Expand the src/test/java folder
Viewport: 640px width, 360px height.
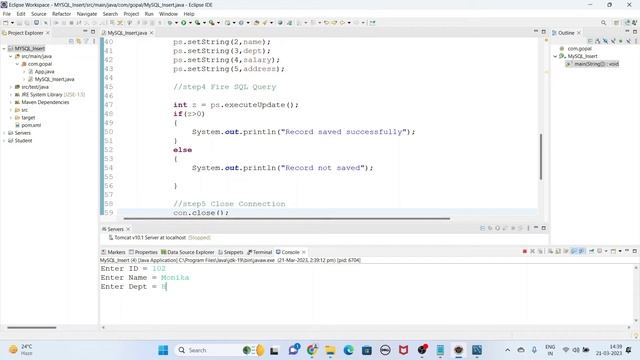click(11, 87)
